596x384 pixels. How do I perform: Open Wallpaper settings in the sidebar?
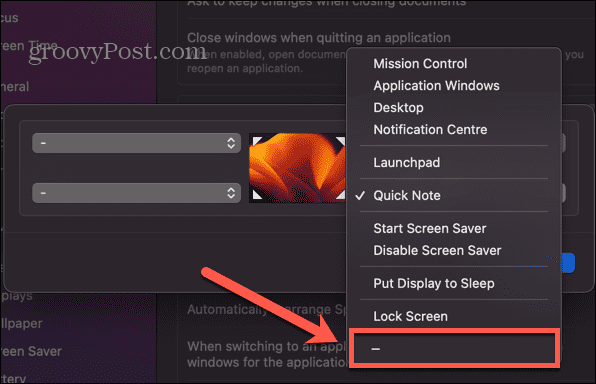tap(21, 324)
